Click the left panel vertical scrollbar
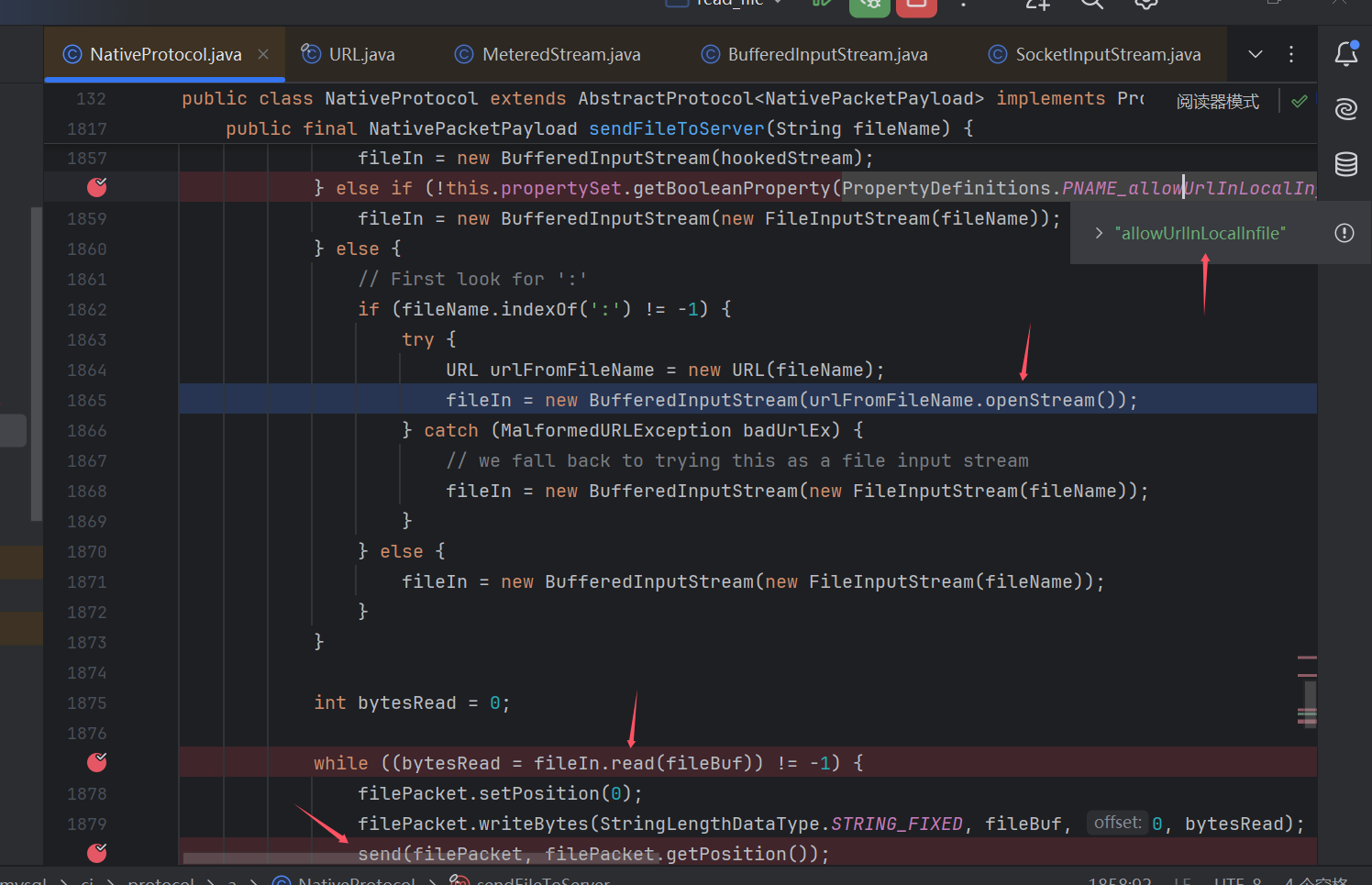The image size is (1372, 885). 37,364
